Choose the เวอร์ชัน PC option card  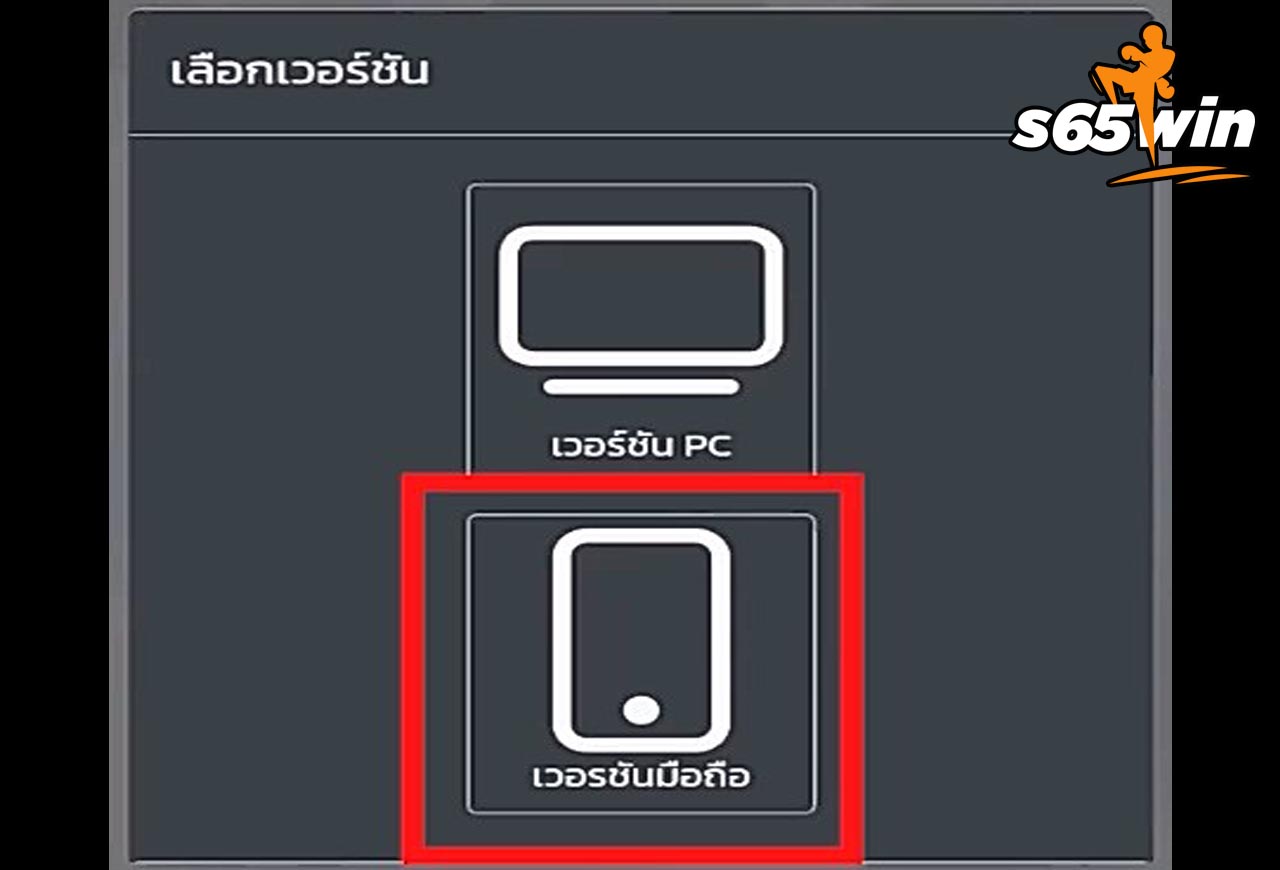coord(640,328)
